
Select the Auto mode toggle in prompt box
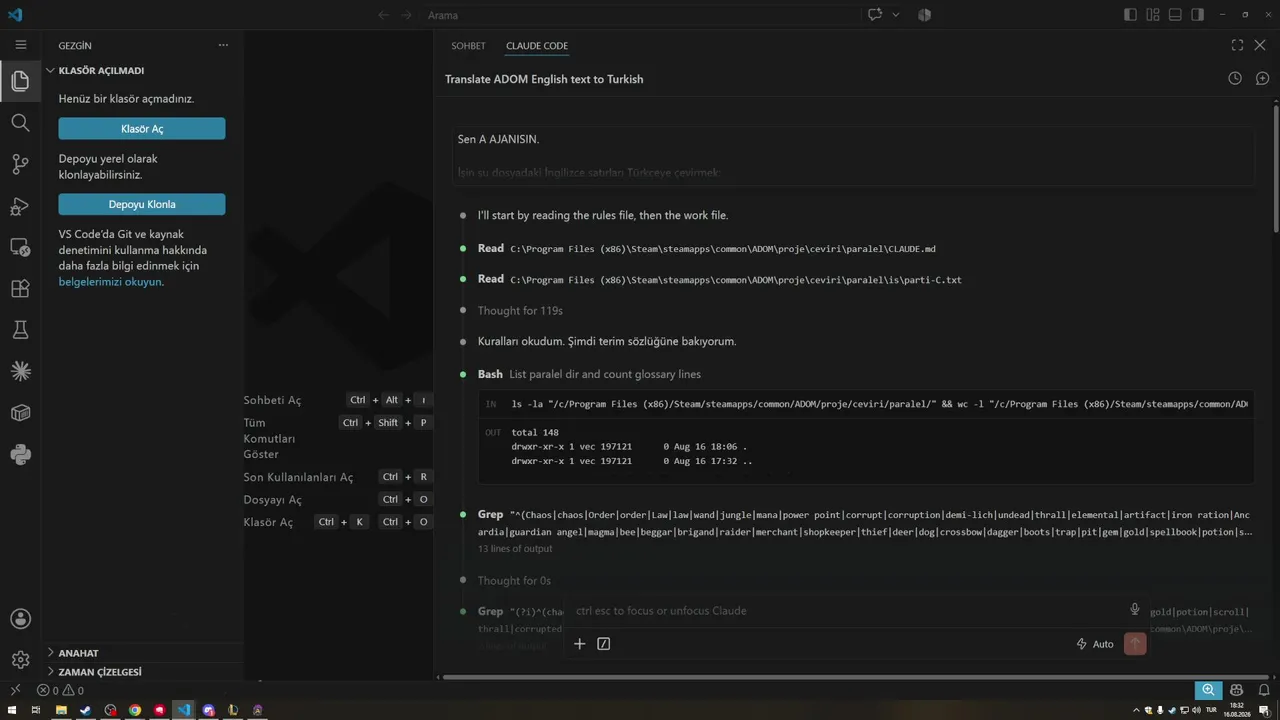pos(1094,644)
